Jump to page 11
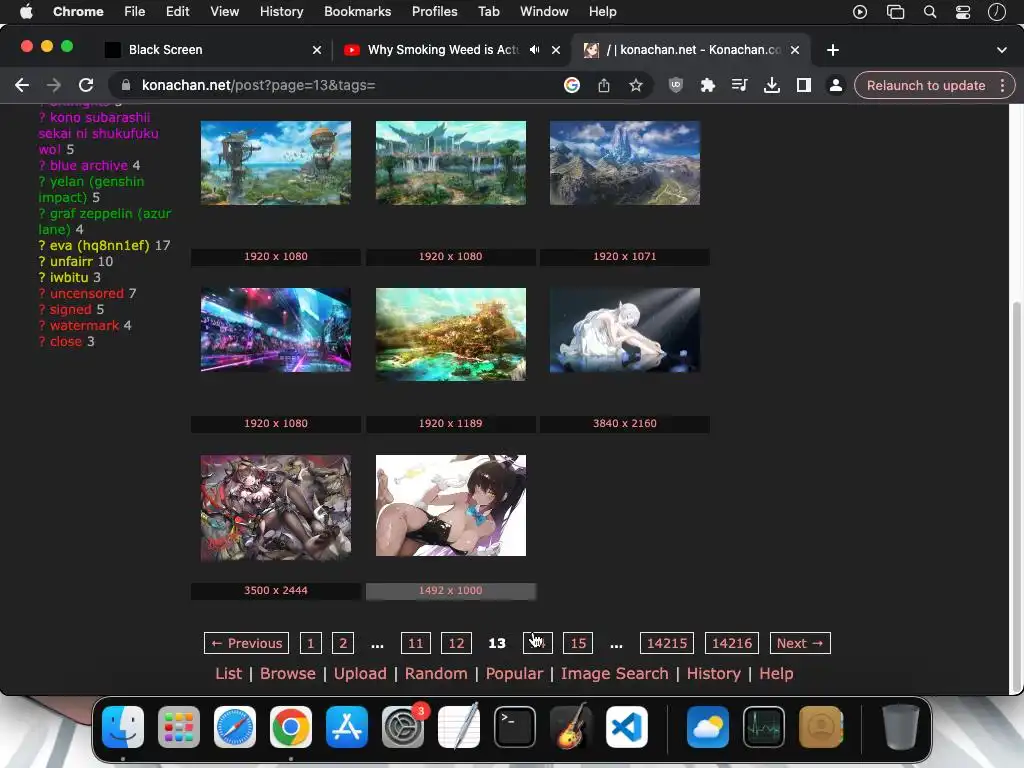This screenshot has height=768, width=1024. click(x=415, y=643)
